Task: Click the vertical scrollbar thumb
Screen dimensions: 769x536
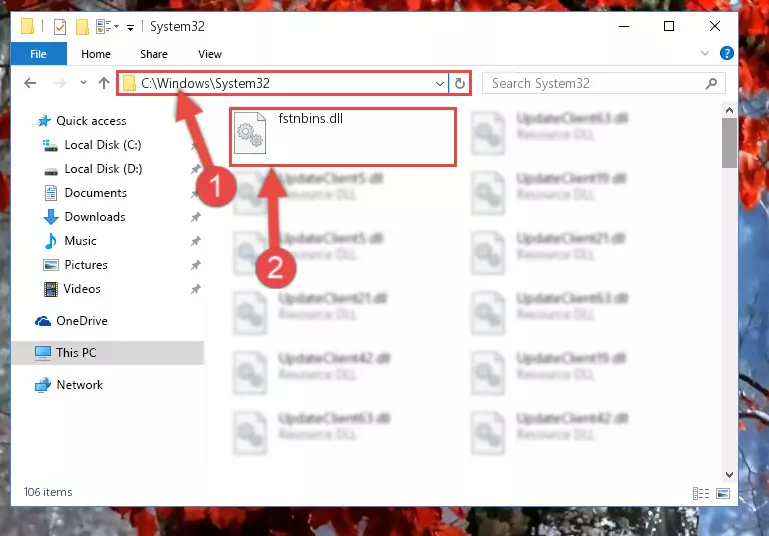Action: (729, 143)
